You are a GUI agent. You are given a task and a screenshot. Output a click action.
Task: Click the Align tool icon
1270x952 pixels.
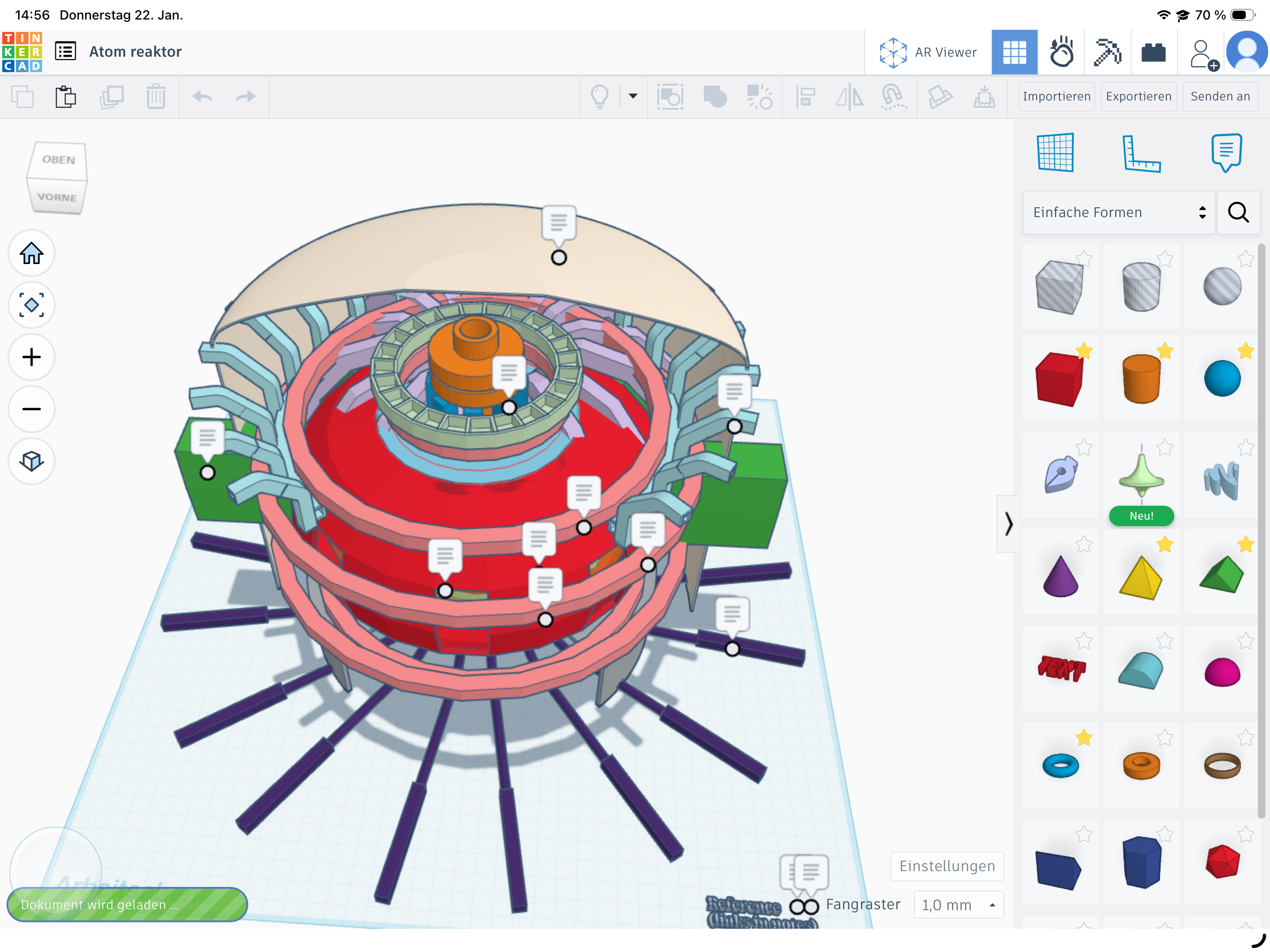coord(806,97)
